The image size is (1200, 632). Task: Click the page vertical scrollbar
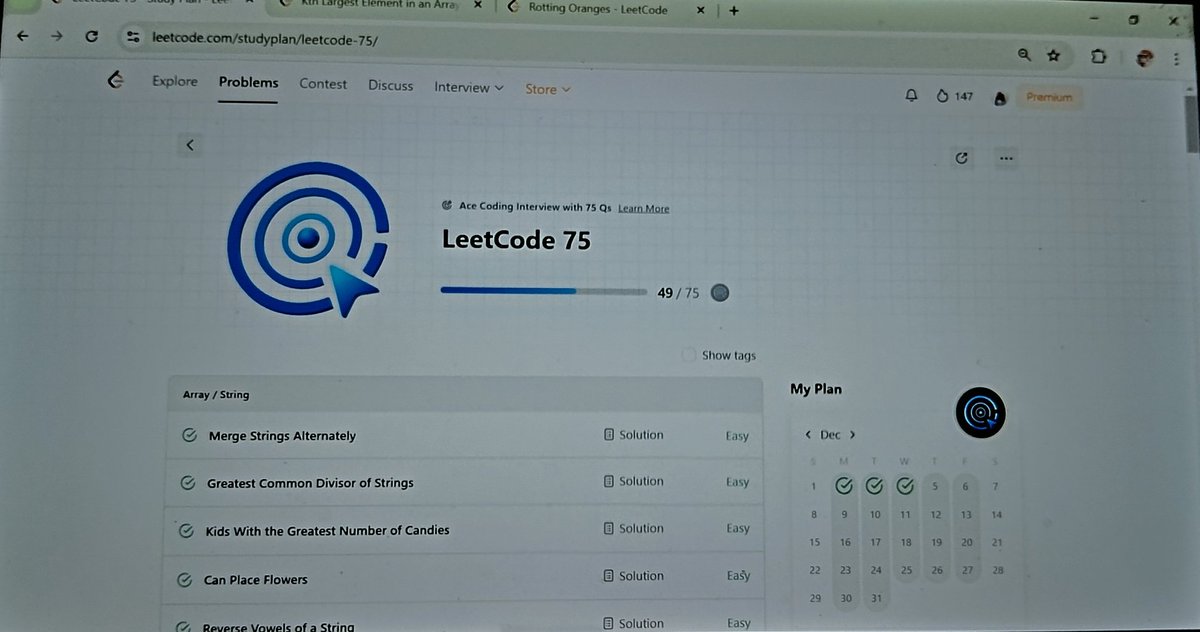point(1191,124)
